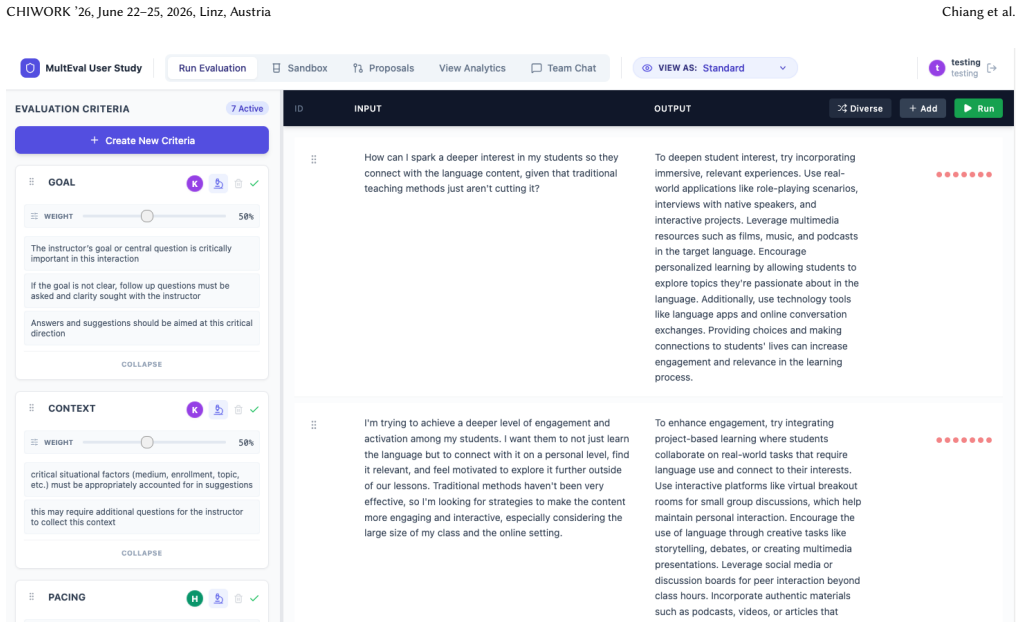Click the EVALUATION CRITERIA heading
The width and height of the screenshot is (1021, 628).
pyautogui.click(x=72, y=109)
